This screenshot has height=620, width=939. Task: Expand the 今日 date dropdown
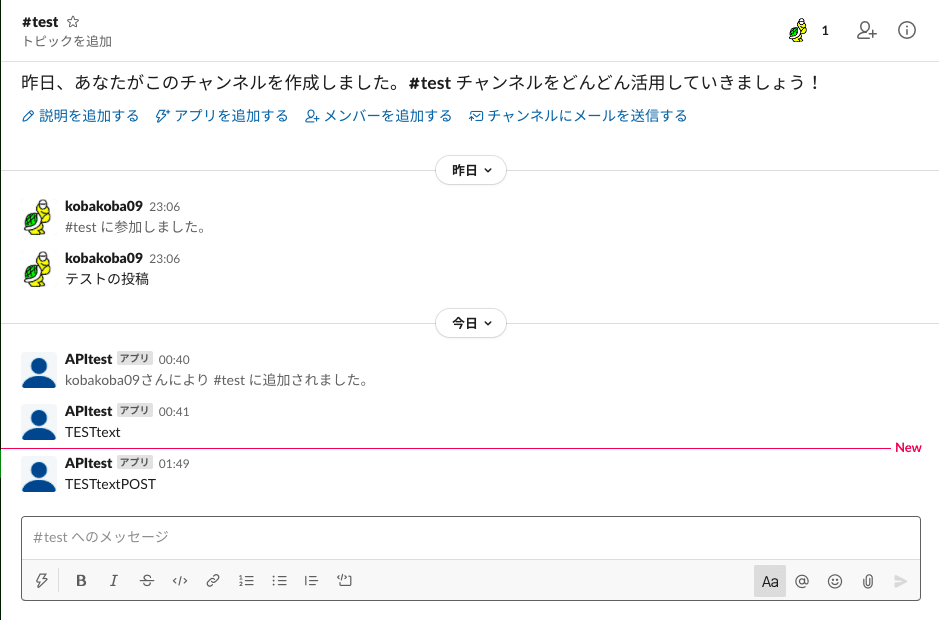point(471,323)
